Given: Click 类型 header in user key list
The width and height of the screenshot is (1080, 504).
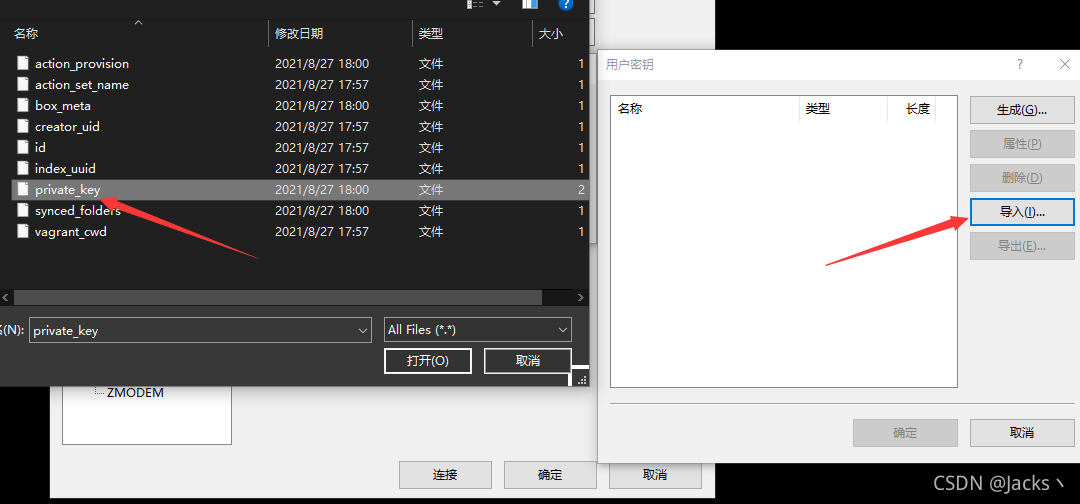Looking at the screenshot, I should click(x=818, y=109).
